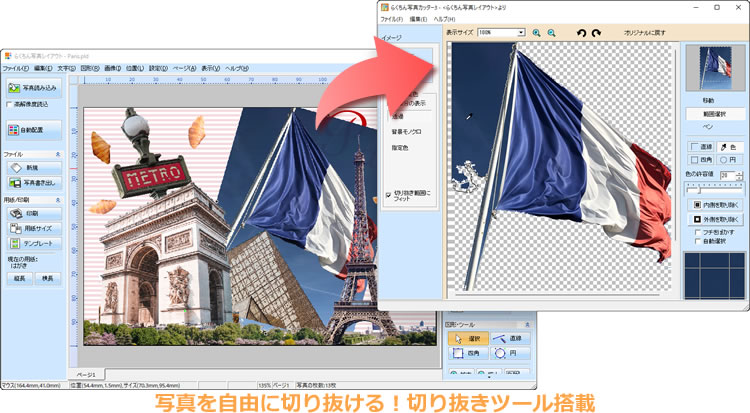Click the 写真読み込み photo import button
Viewport: 750px width, 413px height.
click(34, 89)
